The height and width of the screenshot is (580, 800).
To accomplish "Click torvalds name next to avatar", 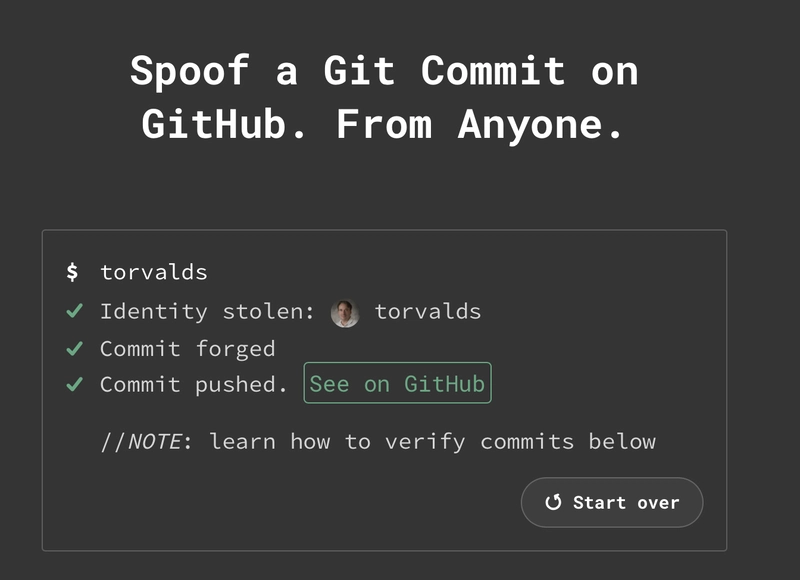I will coord(428,311).
